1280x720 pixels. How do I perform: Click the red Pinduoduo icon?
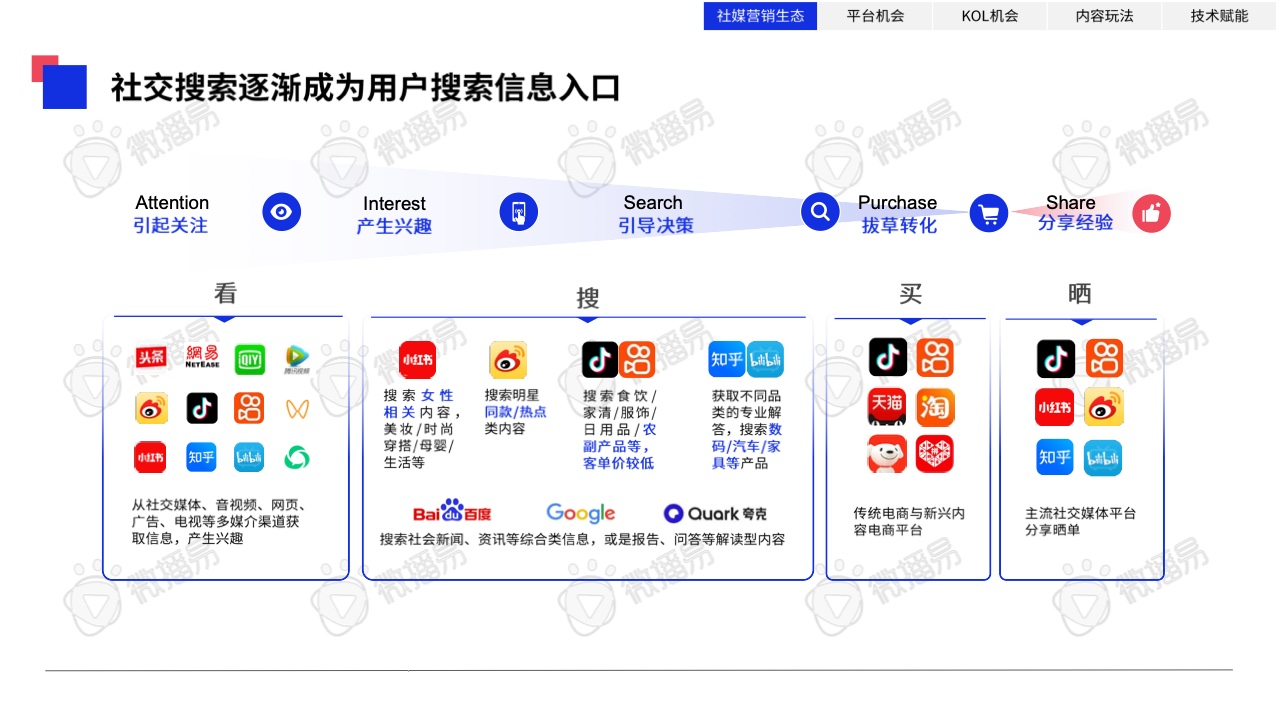click(x=935, y=454)
